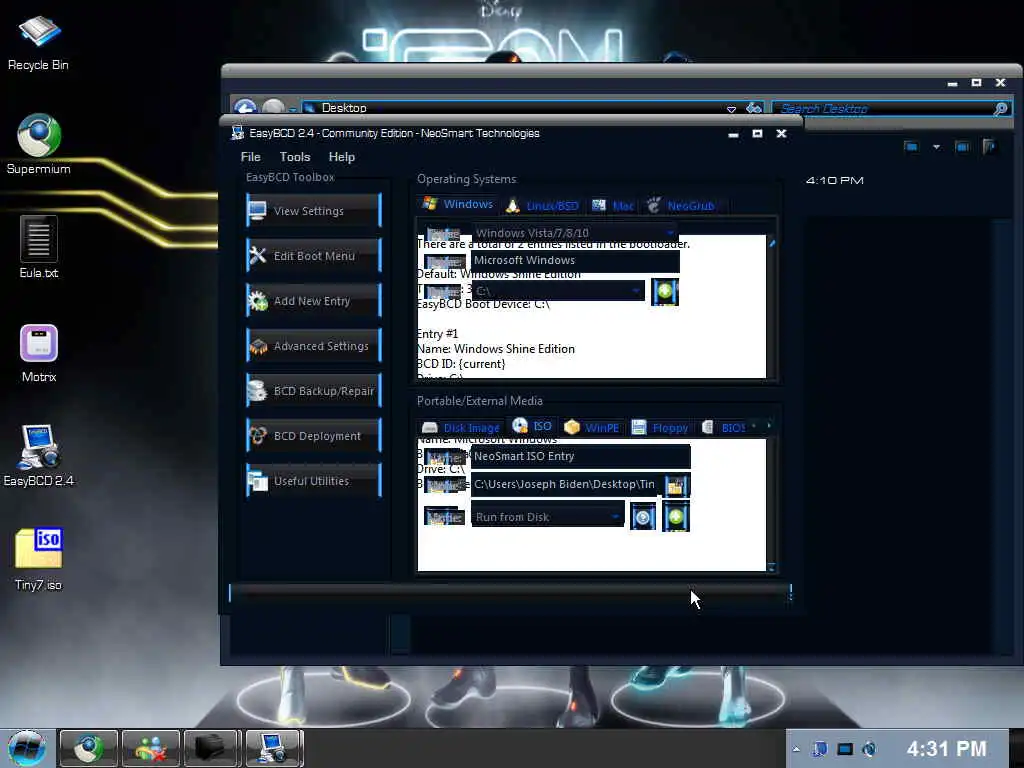The image size is (1024, 768).
Task: Select the Eula.txt file icon
Action: (x=39, y=248)
